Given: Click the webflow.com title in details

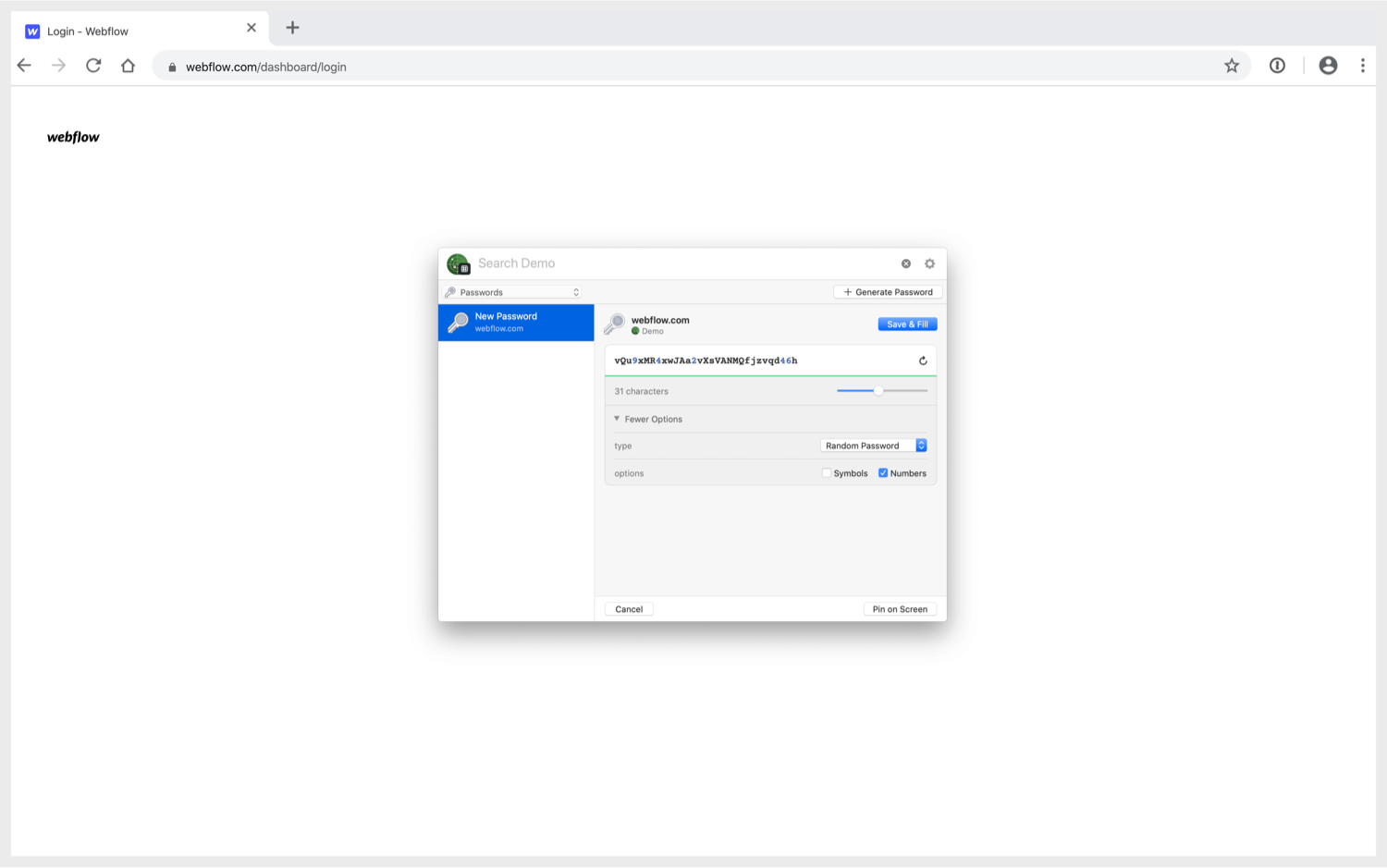Looking at the screenshot, I should point(660,320).
